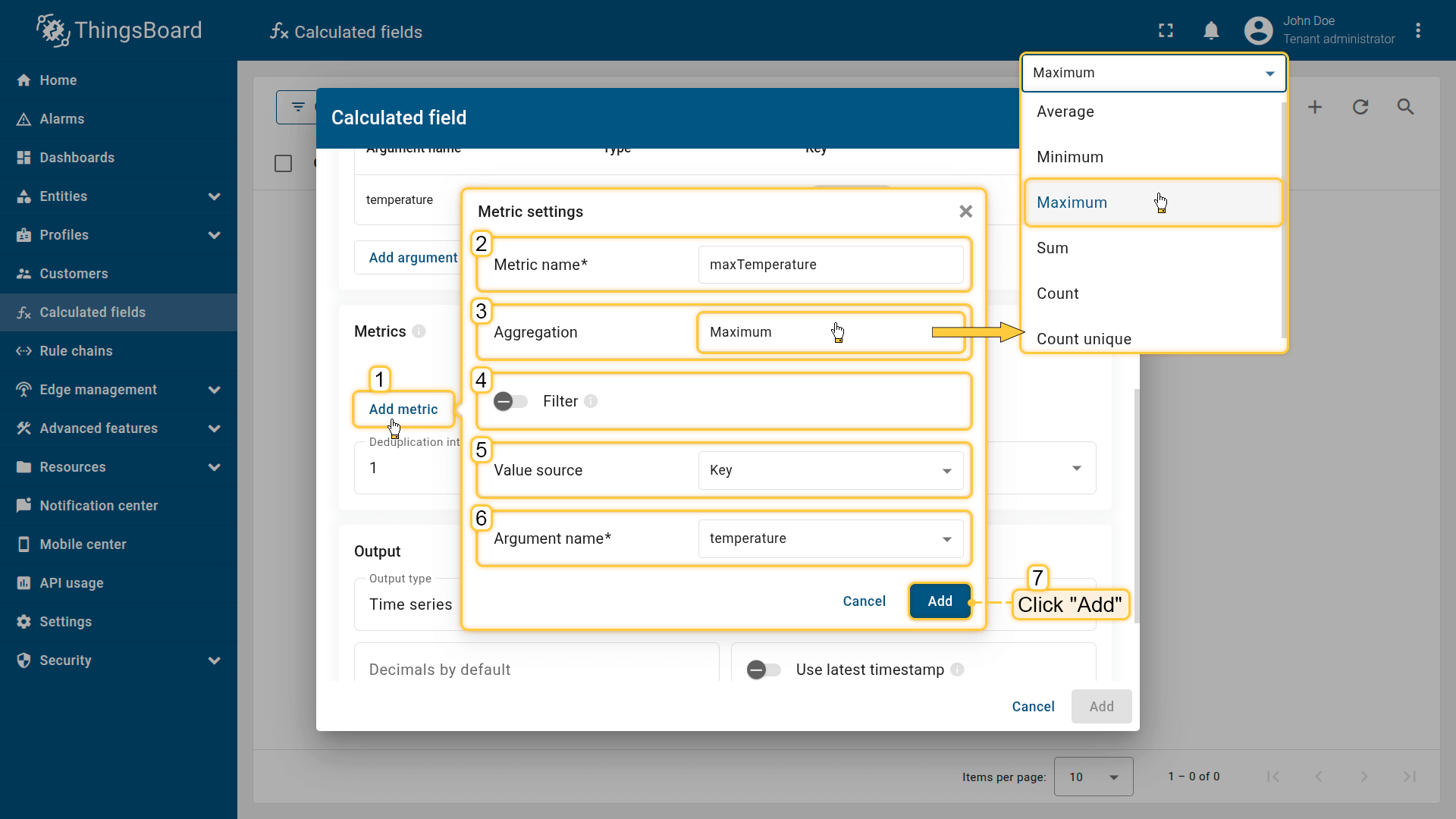
Task: Select Minimum from aggregation list
Action: tap(1069, 157)
